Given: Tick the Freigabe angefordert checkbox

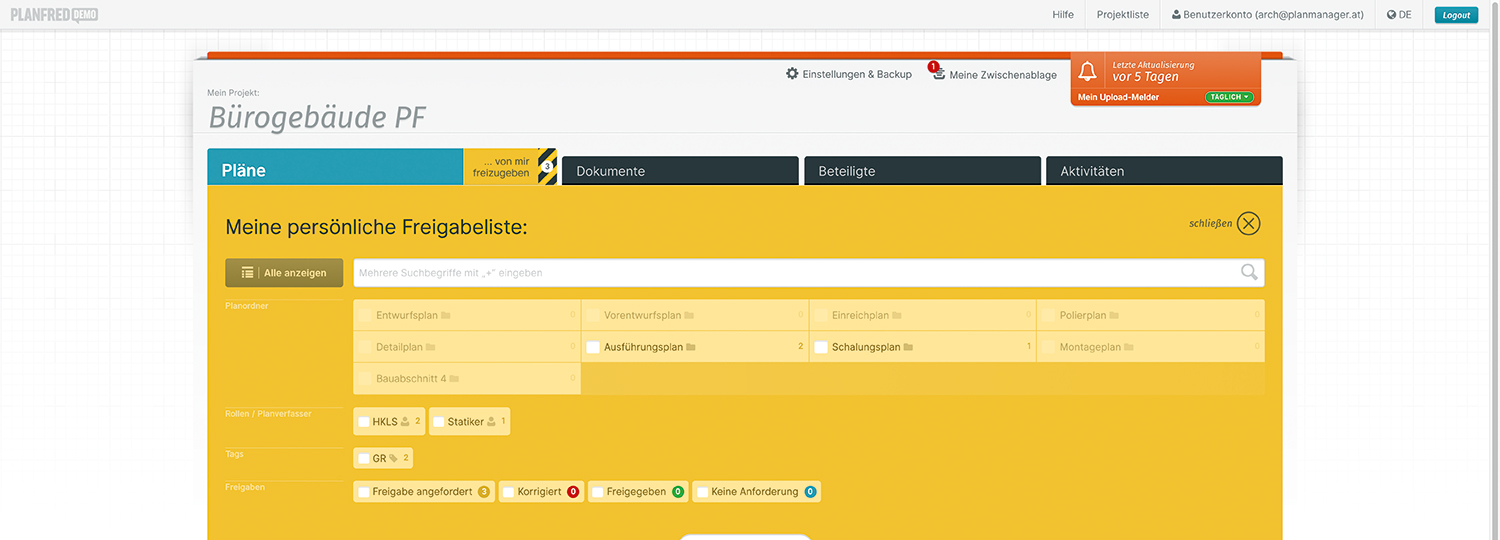Looking at the screenshot, I should (x=364, y=492).
